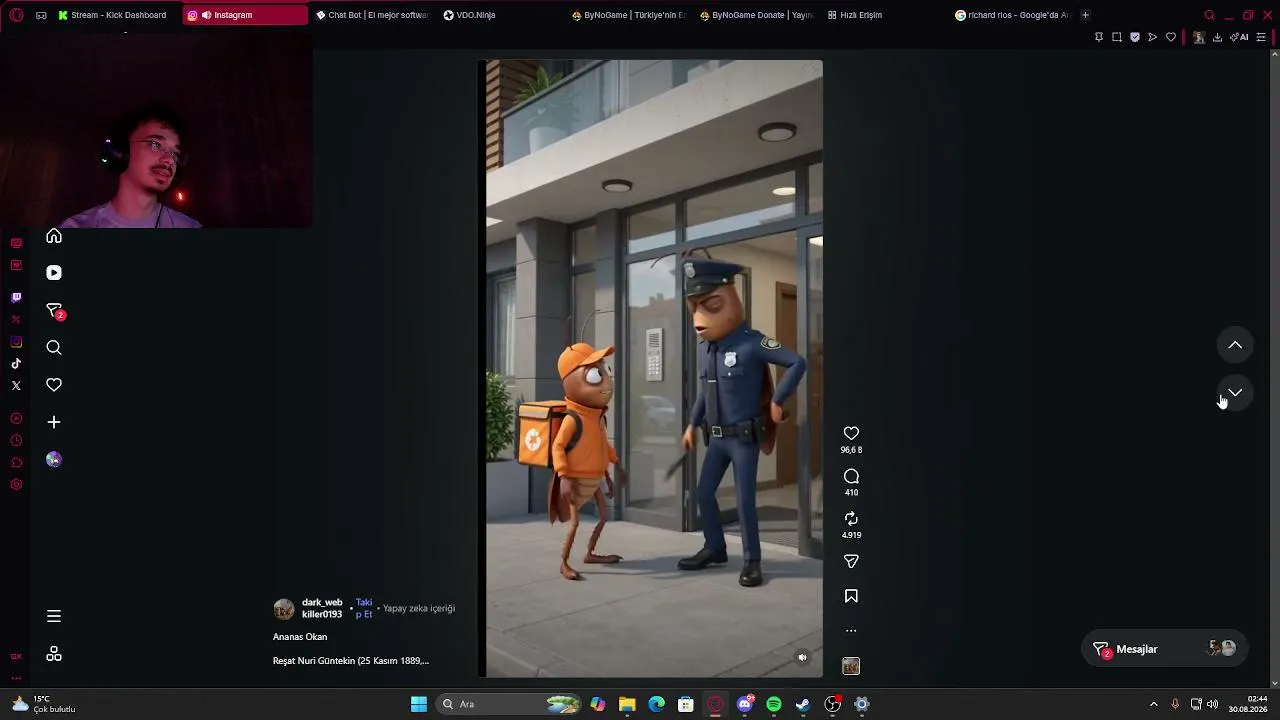The image size is (1280, 720).
Task: Like the reel with the heart icon
Action: point(851,434)
